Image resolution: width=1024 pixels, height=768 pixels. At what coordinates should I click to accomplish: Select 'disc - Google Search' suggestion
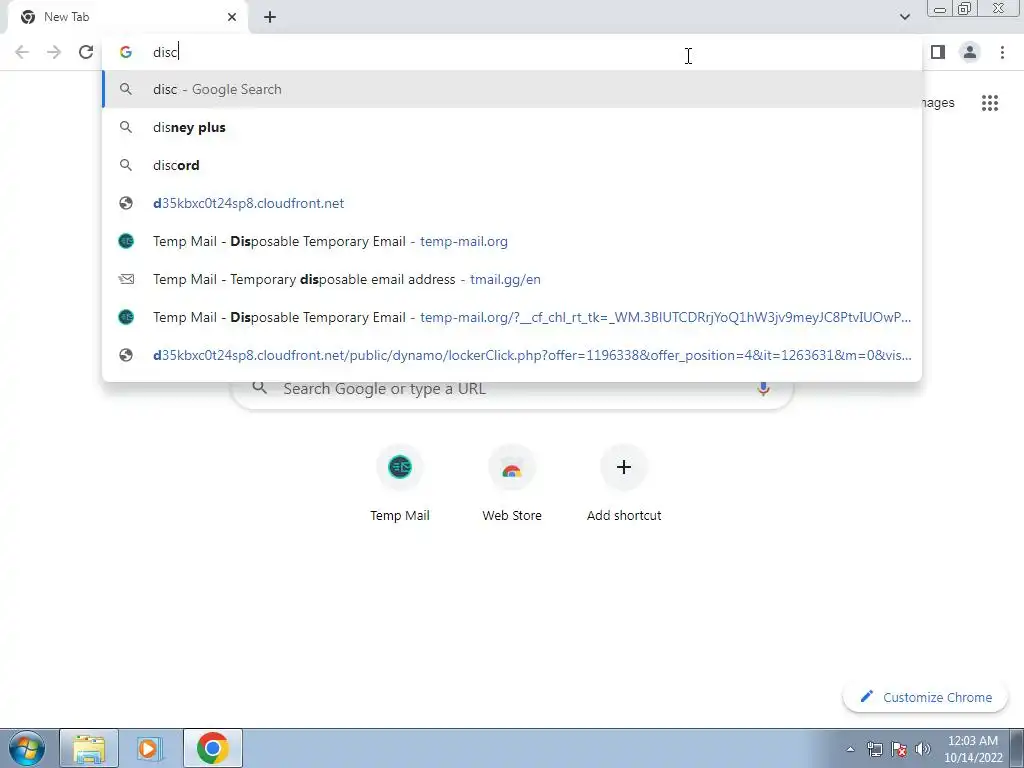click(512, 89)
